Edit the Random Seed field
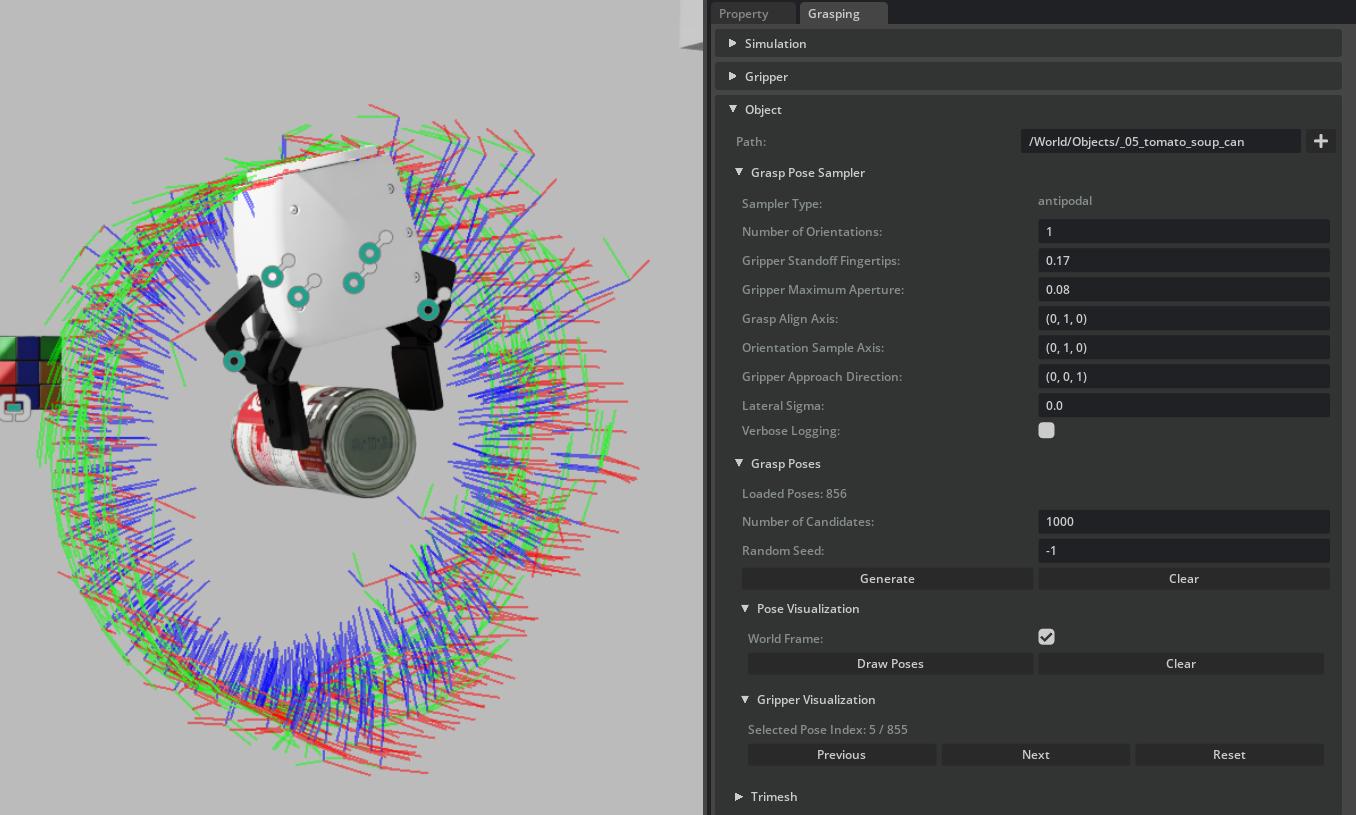This screenshot has width=1356, height=815. tap(1184, 550)
